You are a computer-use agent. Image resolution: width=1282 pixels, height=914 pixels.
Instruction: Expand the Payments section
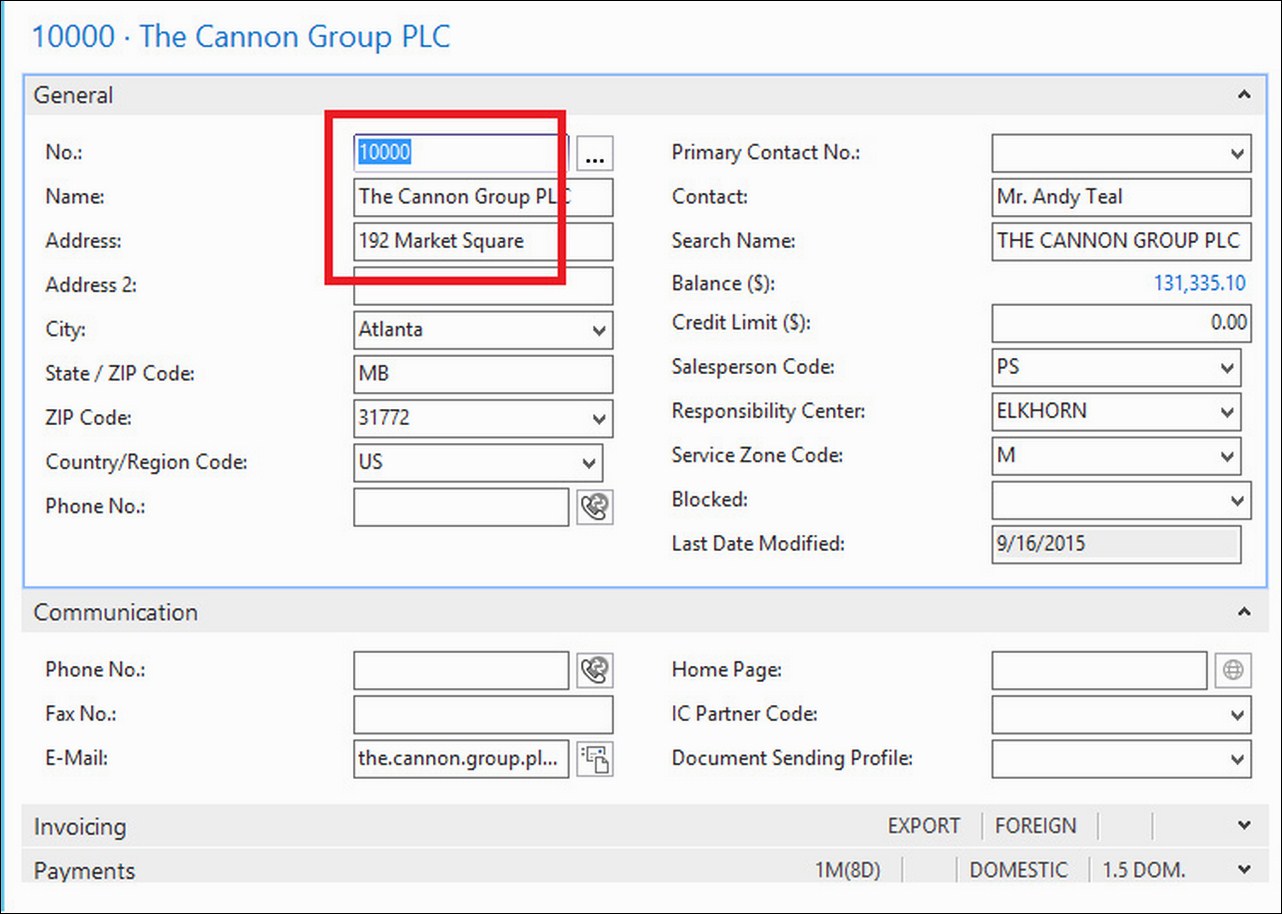click(x=1244, y=869)
